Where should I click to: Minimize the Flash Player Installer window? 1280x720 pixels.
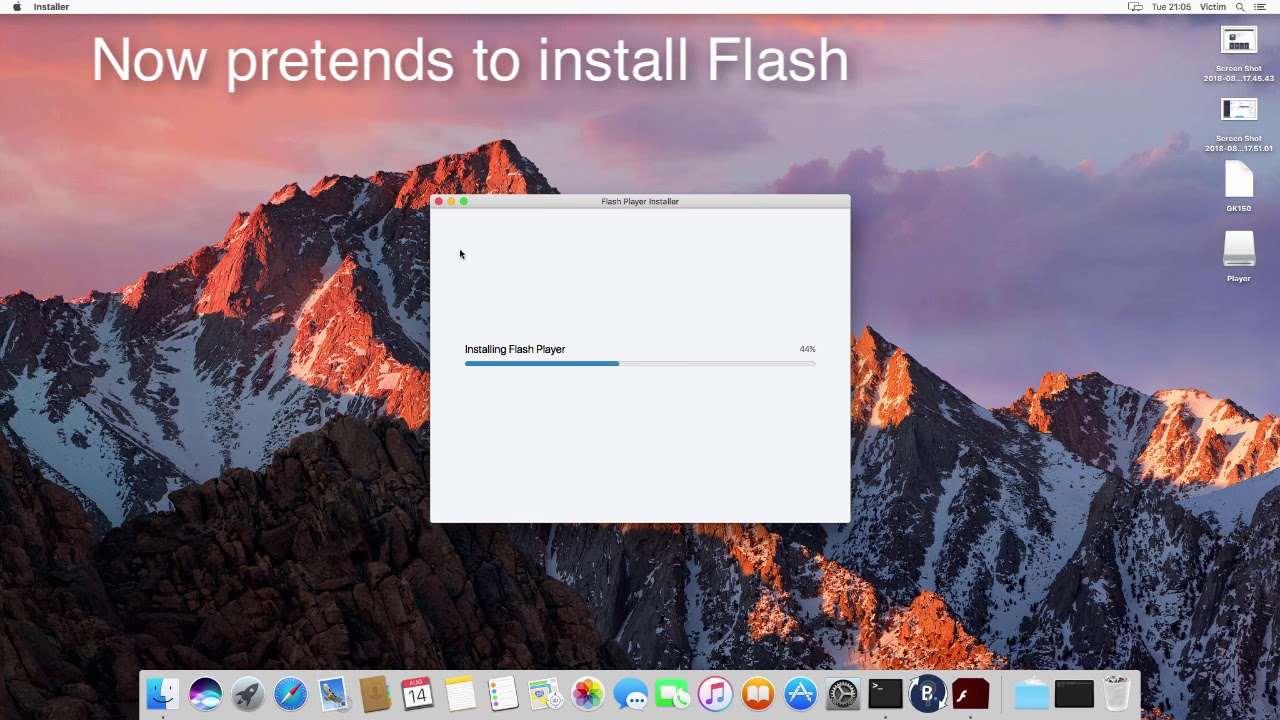point(451,202)
